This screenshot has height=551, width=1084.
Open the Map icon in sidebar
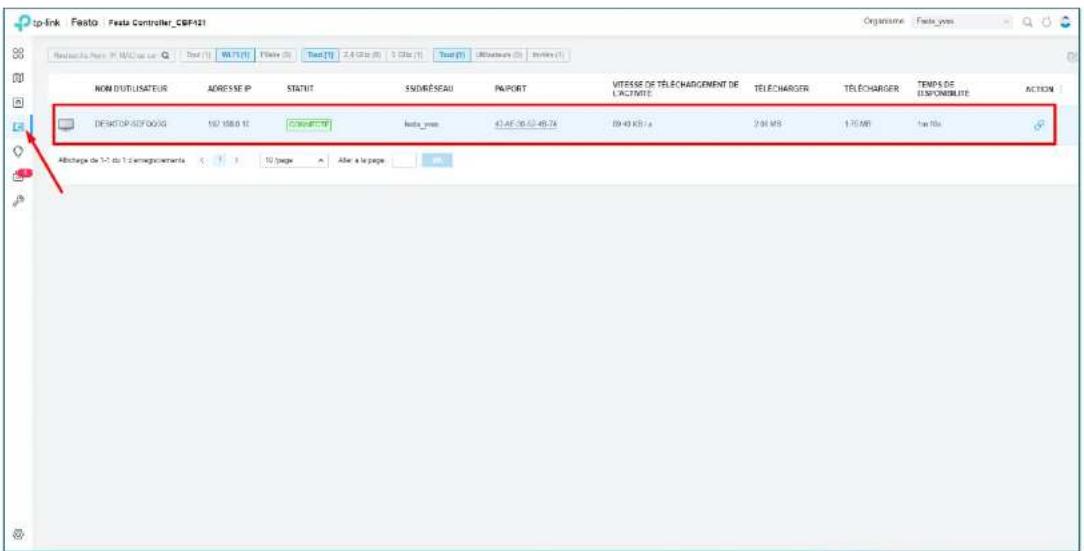tap(19, 77)
